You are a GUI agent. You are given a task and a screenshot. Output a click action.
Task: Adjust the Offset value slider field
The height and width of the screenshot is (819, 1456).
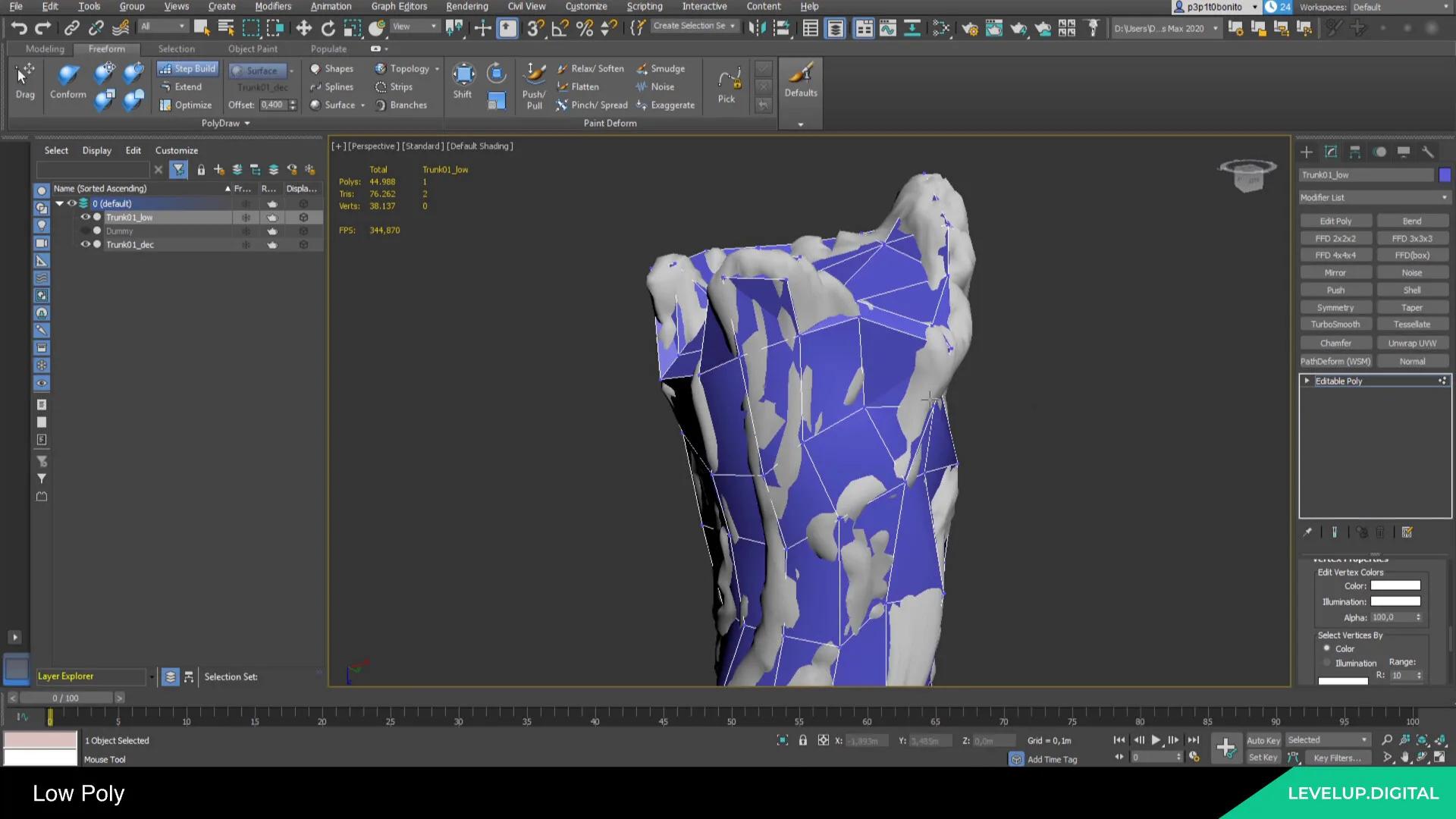pos(271,105)
